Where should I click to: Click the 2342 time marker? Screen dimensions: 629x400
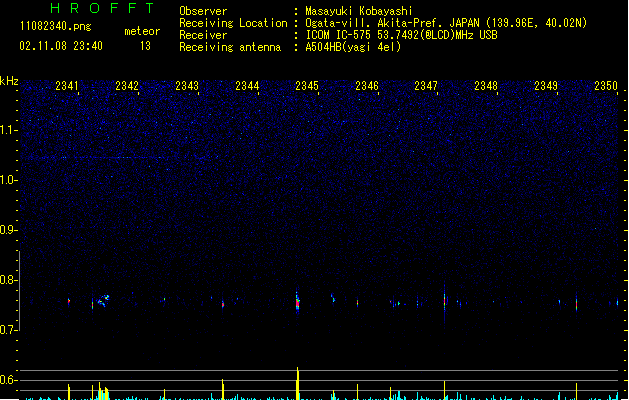tap(127, 86)
